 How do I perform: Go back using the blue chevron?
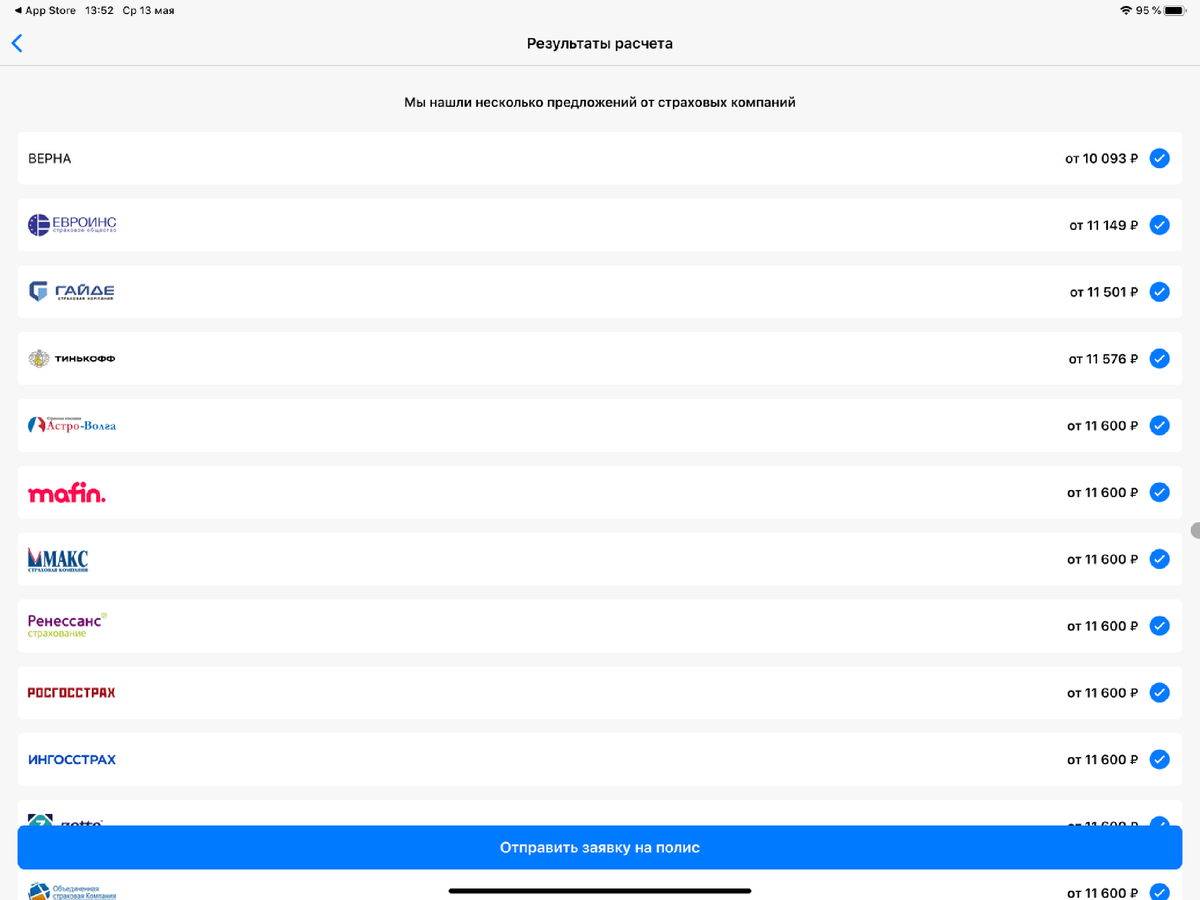pyautogui.click(x=17, y=43)
